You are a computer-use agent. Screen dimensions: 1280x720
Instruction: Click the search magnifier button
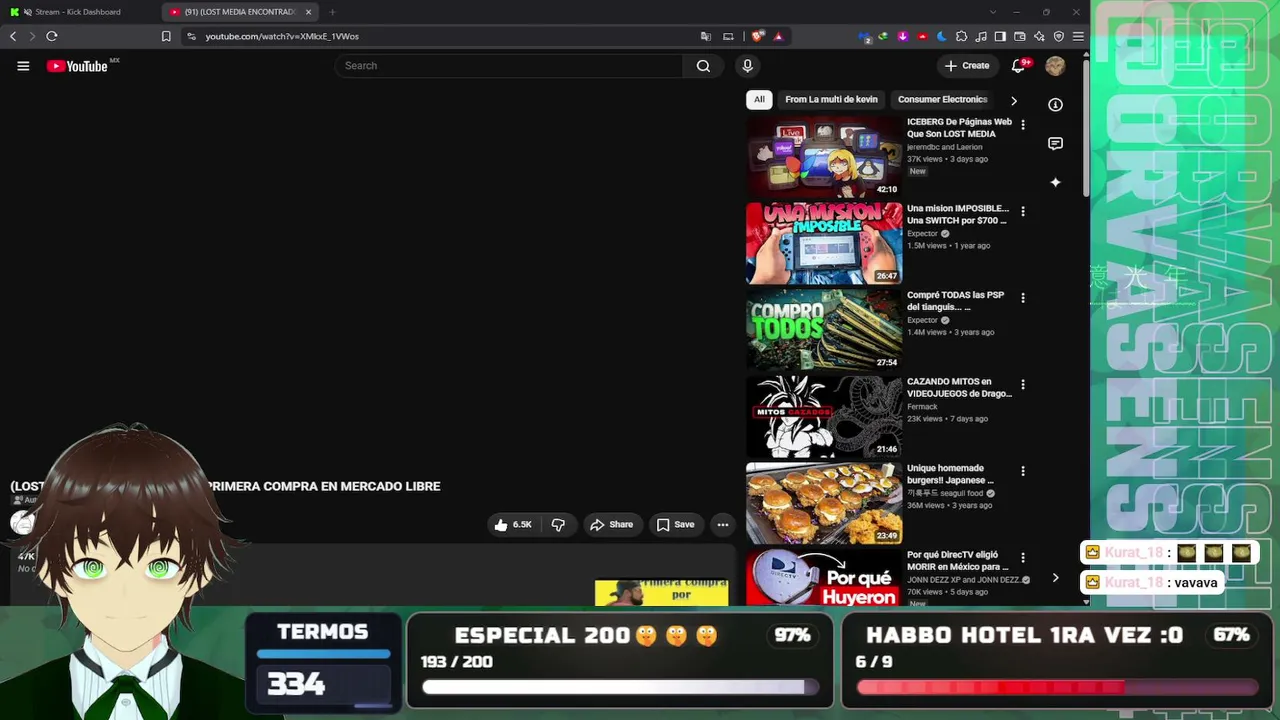click(x=703, y=66)
